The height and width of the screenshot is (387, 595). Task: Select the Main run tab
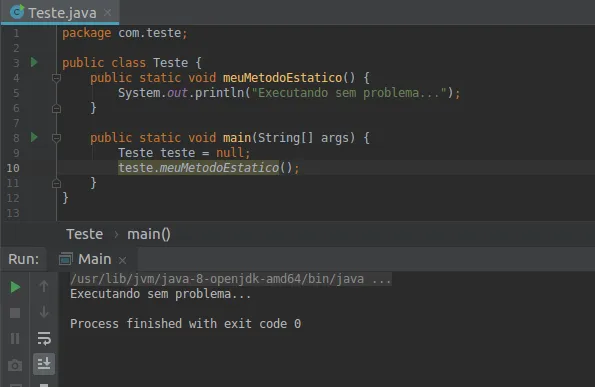coord(94,259)
